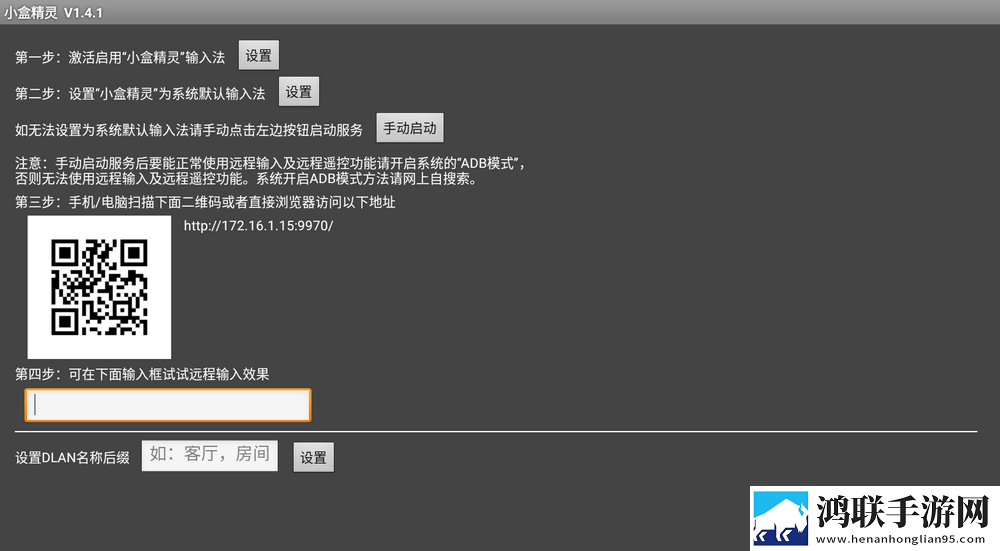This screenshot has width=1000, height=551.
Task: Click the http://172.16.1.15:9970/ address
Action: point(258,226)
